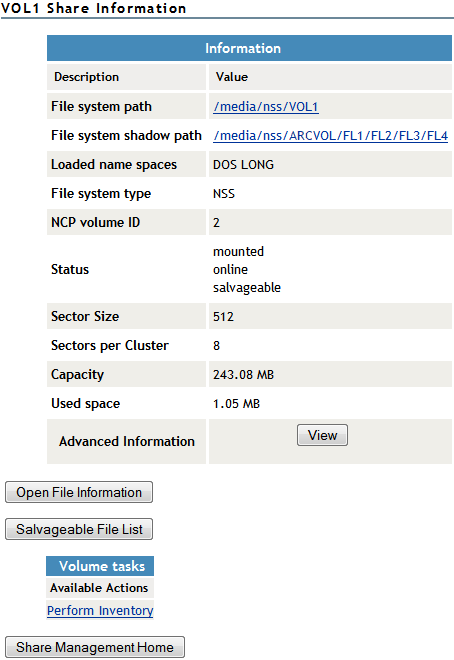This screenshot has width=454, height=660.
Task: Click the Information table header
Action: tap(250, 48)
